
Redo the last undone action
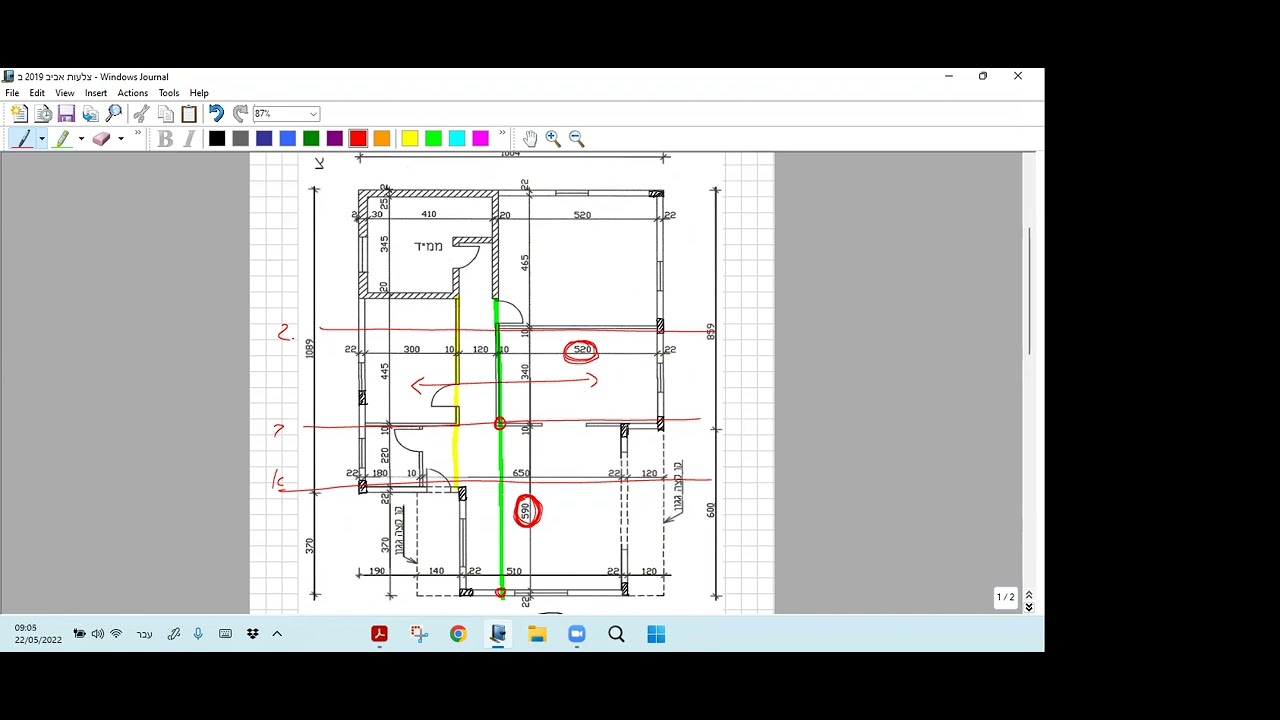[240, 114]
